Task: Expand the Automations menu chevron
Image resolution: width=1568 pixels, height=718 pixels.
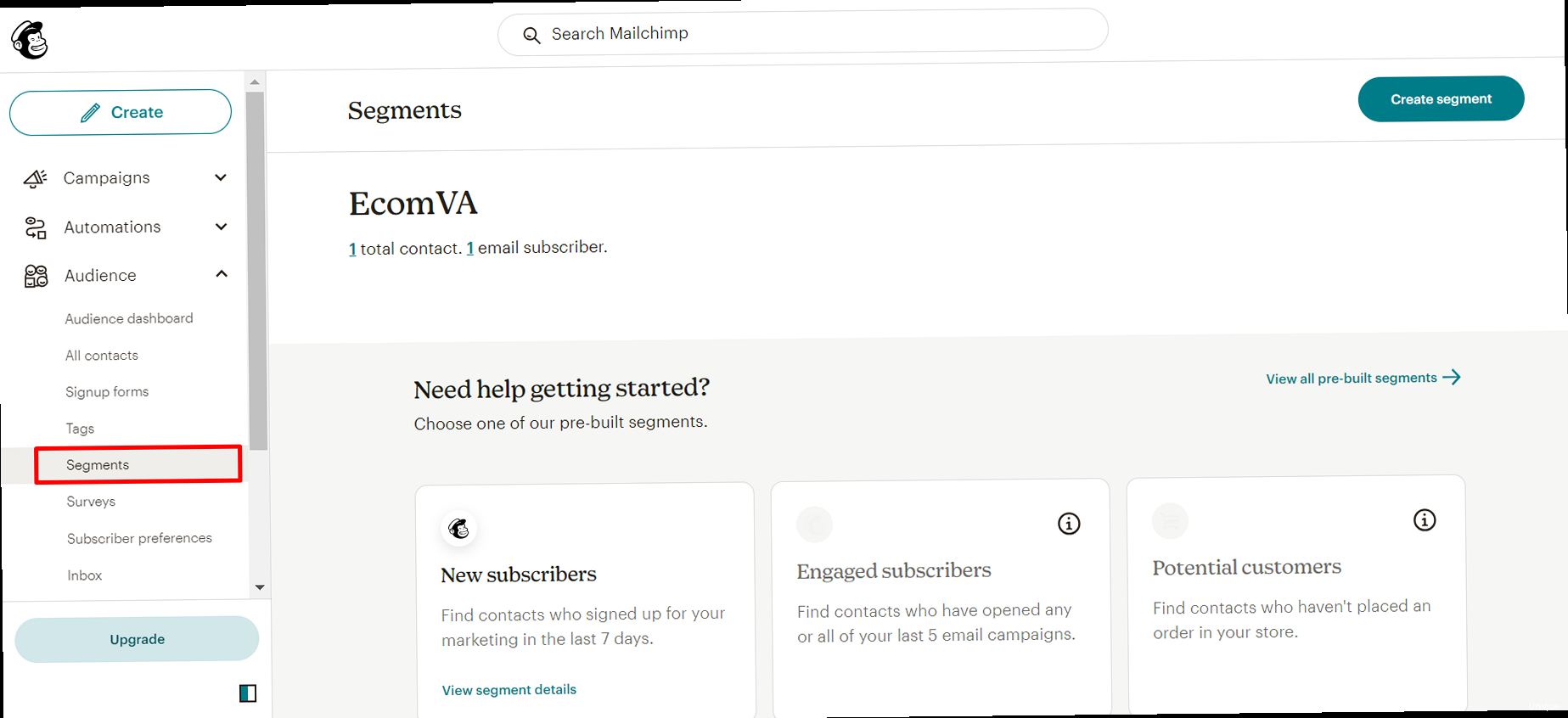Action: click(222, 227)
